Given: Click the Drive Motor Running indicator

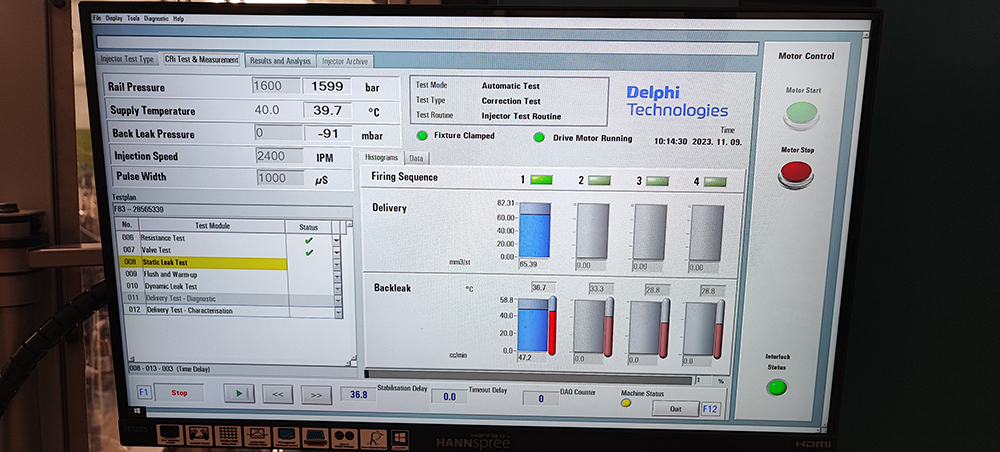Looking at the screenshot, I should tap(539, 137).
